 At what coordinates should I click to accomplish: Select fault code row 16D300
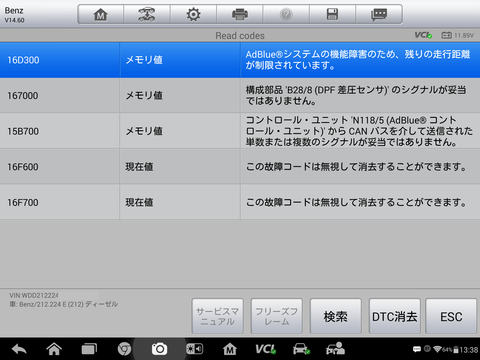[x=240, y=60]
